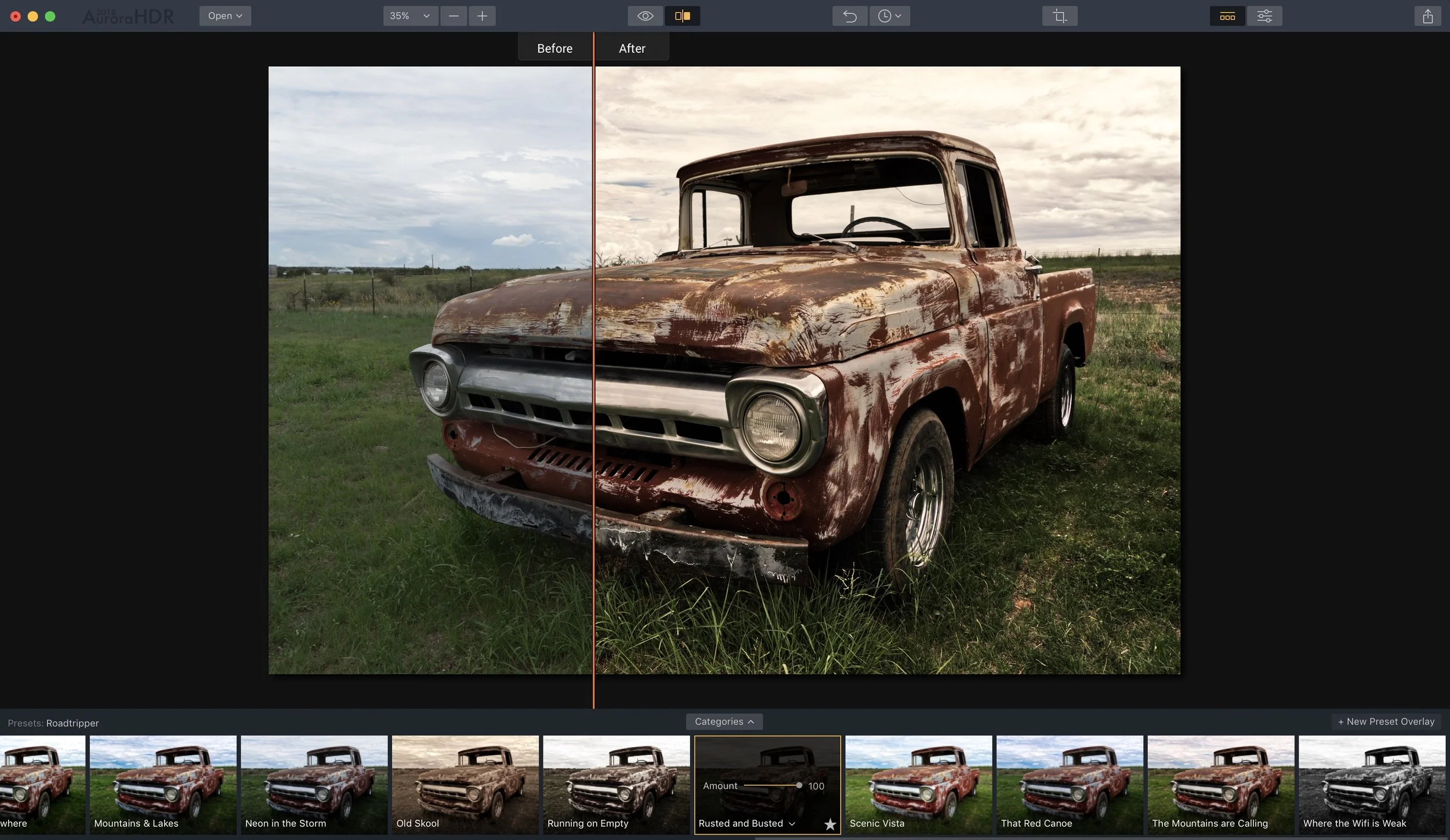Image resolution: width=1450 pixels, height=840 pixels.
Task: Collapse the Categories dropdown
Action: [724, 722]
